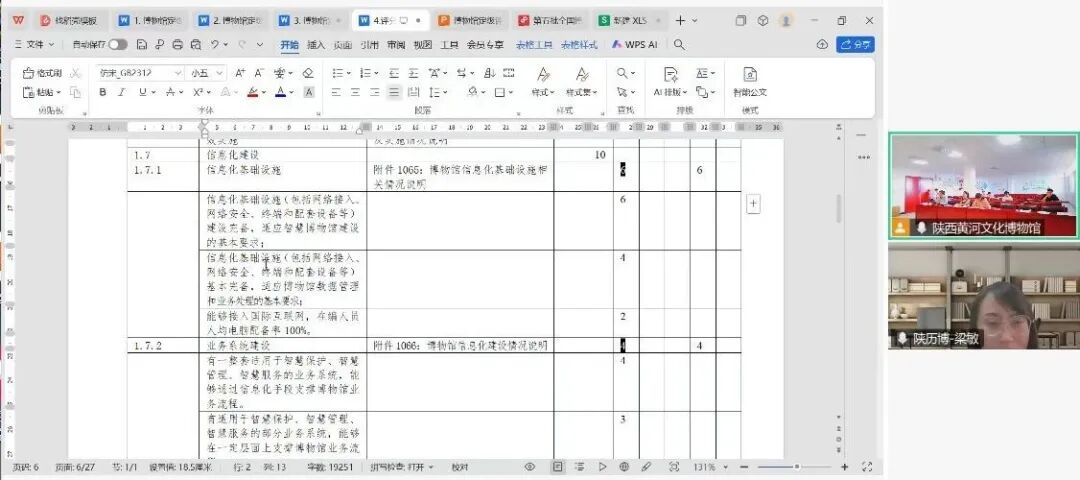Open the Table Tools ribbon tab
Screen dimensions: 1080x480
point(534,45)
